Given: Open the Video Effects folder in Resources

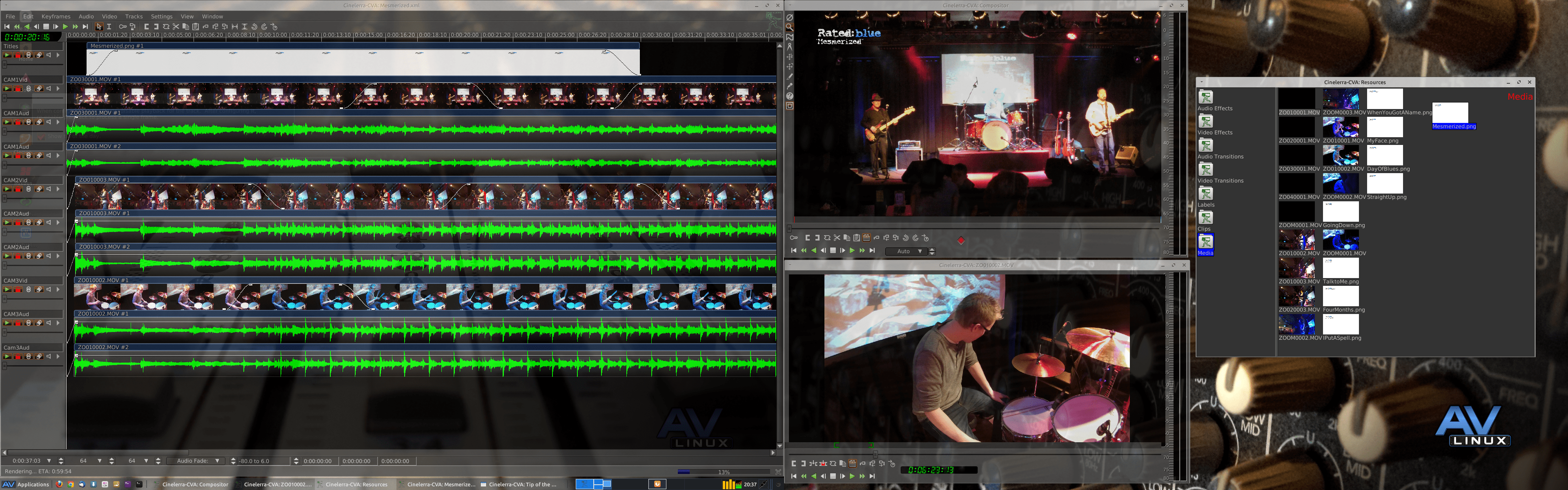Looking at the screenshot, I should click(x=1205, y=121).
